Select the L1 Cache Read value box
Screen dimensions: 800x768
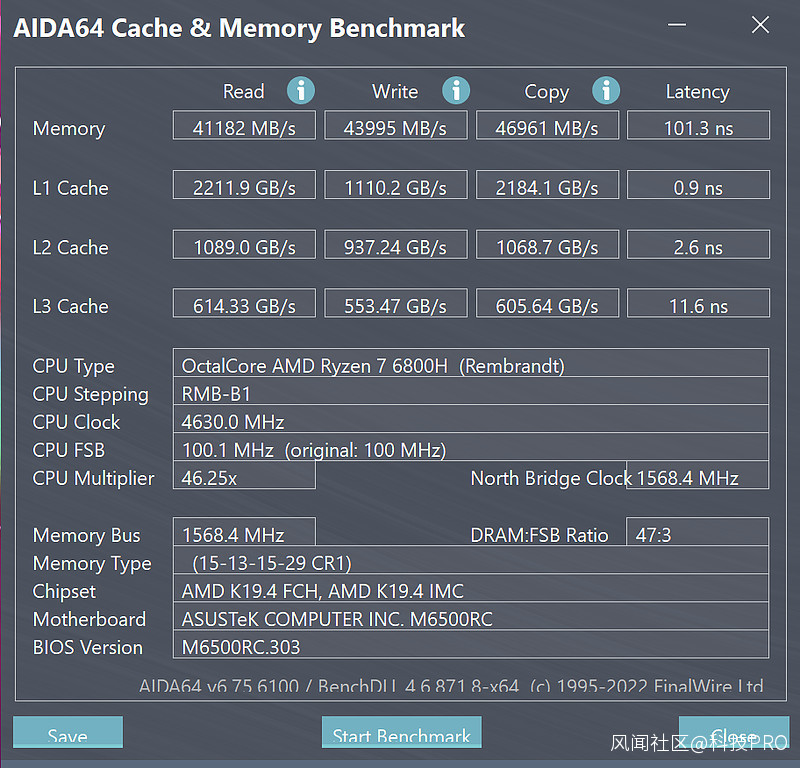pyautogui.click(x=244, y=187)
